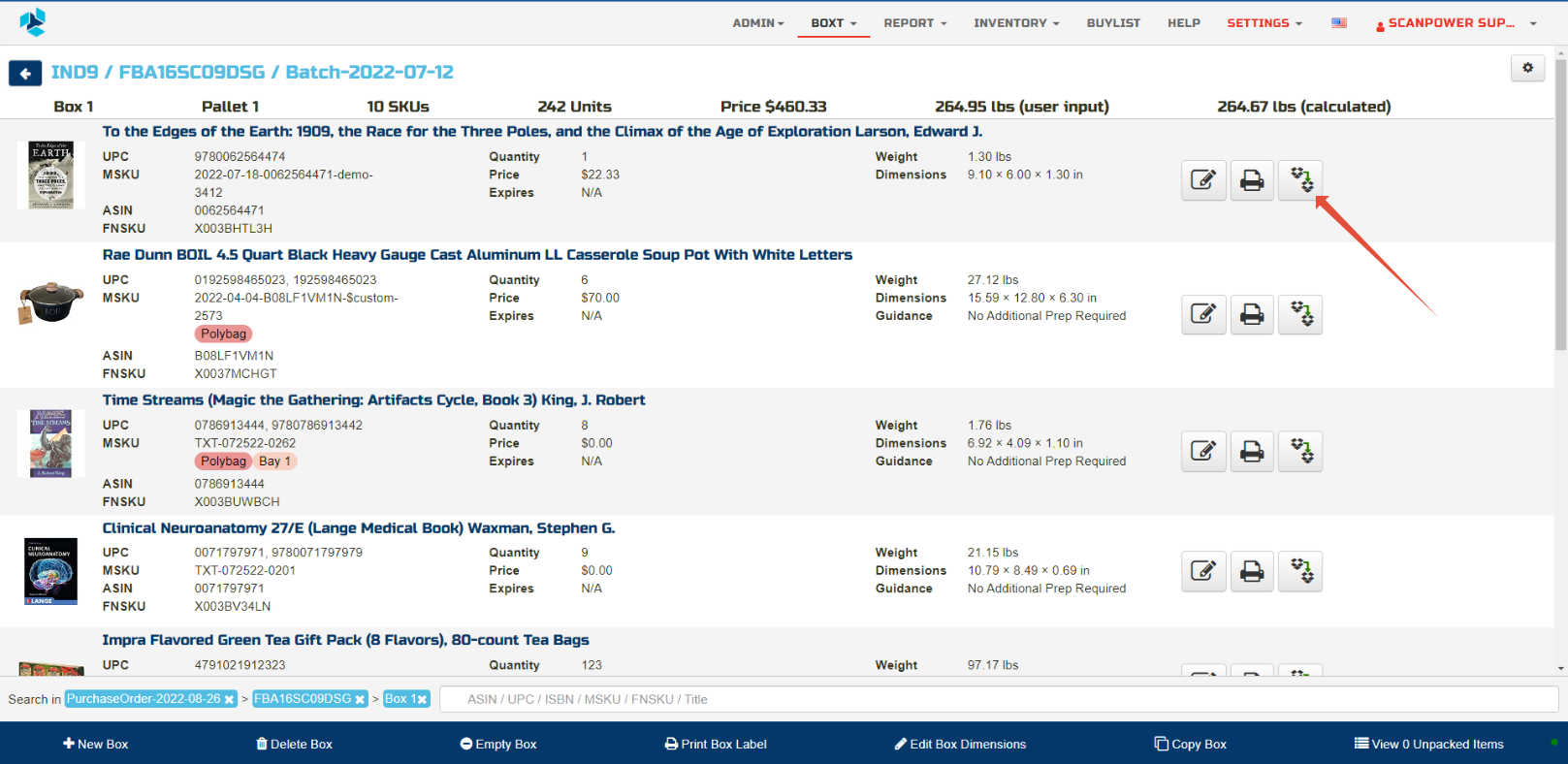The image size is (1568, 764).
Task: Move Time Streams book to another box
Action: pyautogui.click(x=1300, y=451)
